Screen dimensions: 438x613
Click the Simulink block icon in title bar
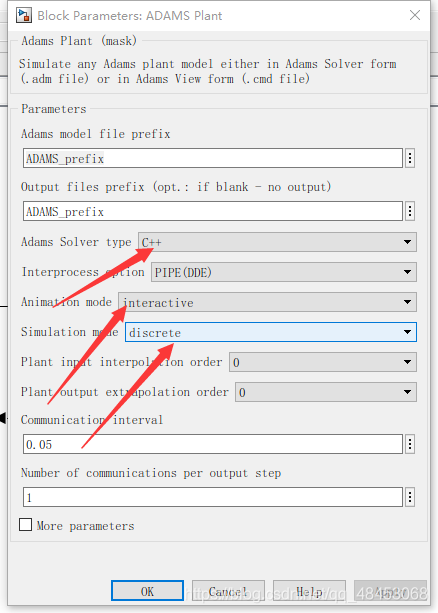23,15
